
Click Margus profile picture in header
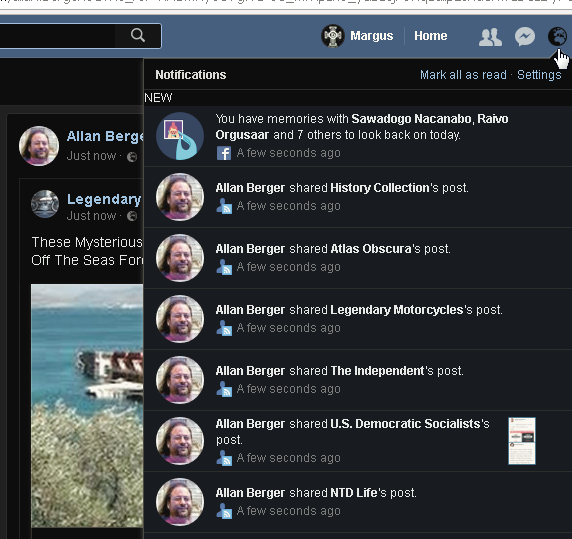[333, 36]
